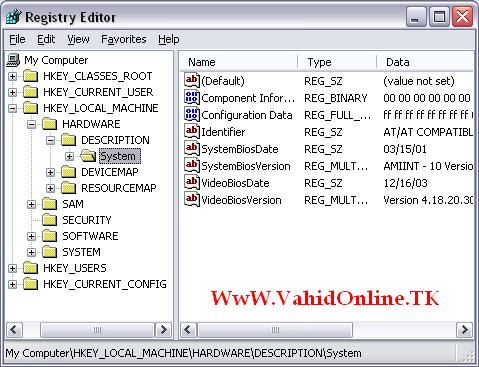Click the 12/16/03 data cell
The width and height of the screenshot is (479, 367).
pyautogui.click(x=405, y=183)
